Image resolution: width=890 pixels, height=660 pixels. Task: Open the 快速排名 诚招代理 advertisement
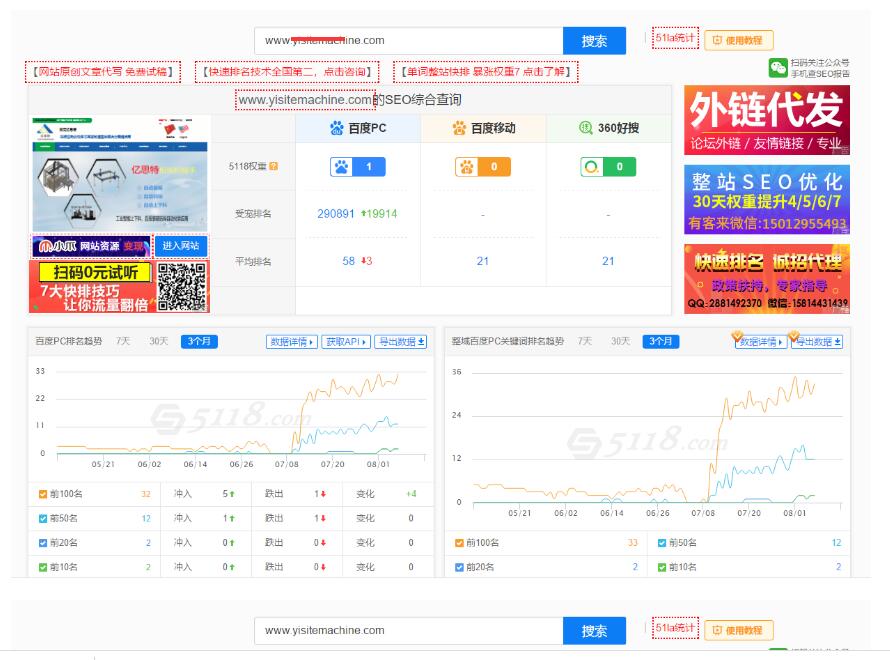(767, 279)
